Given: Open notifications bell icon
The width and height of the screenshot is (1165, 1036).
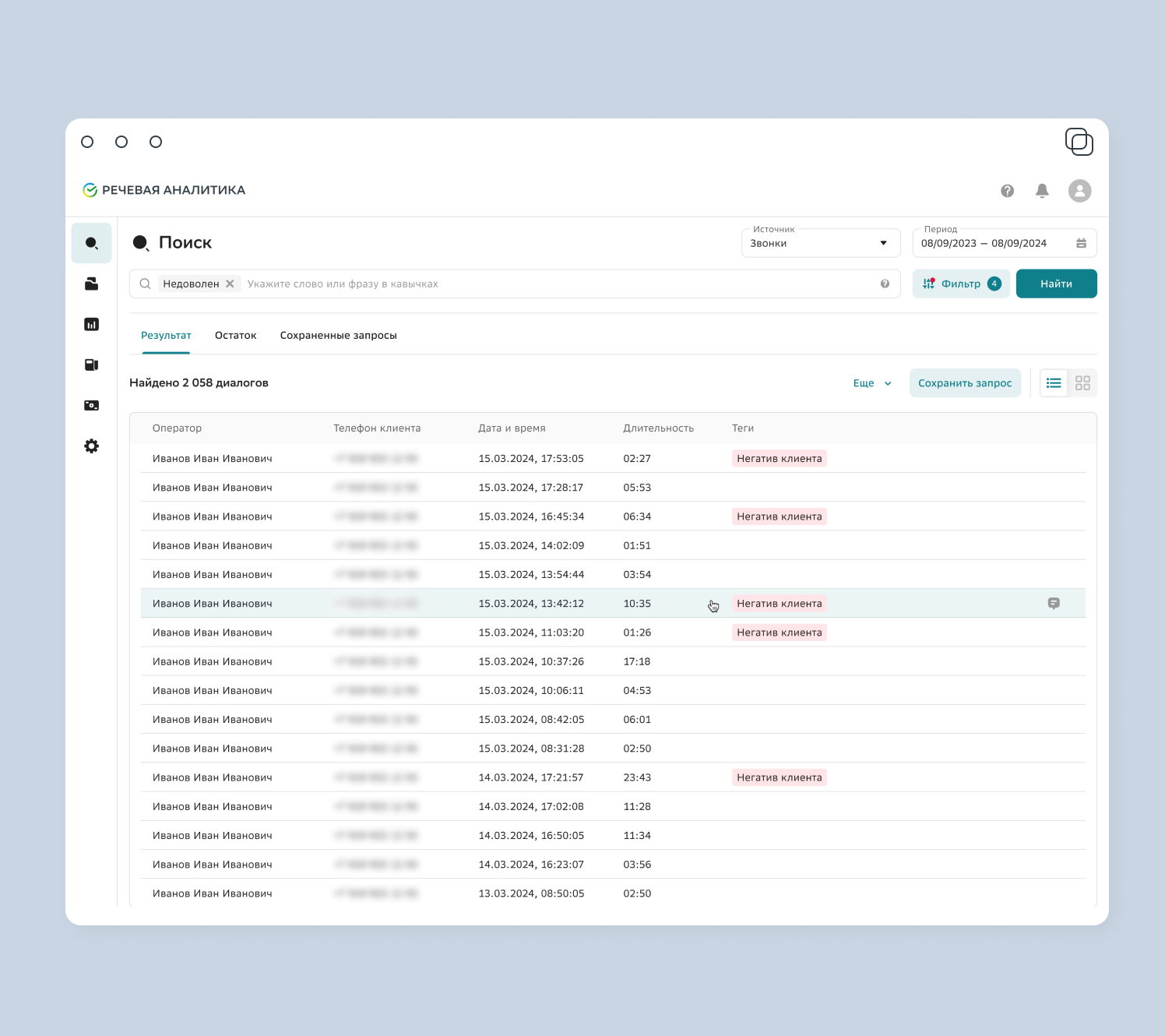Looking at the screenshot, I should point(1042,191).
